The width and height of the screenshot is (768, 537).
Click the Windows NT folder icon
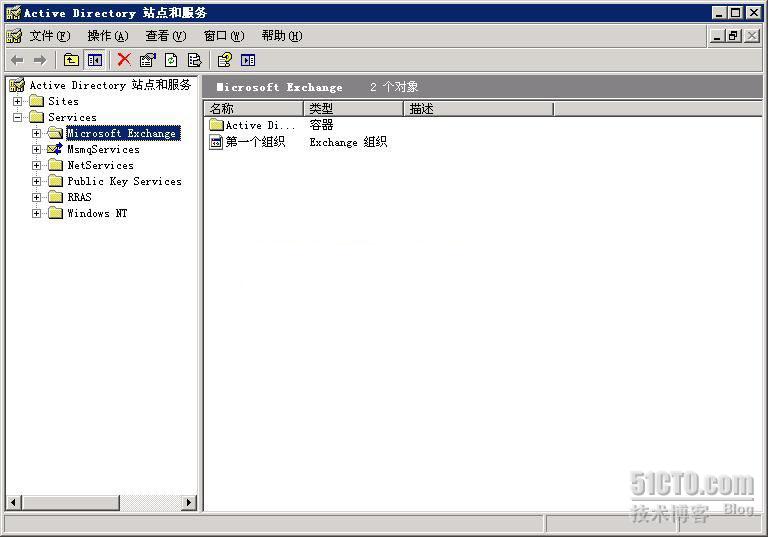[x=55, y=213]
